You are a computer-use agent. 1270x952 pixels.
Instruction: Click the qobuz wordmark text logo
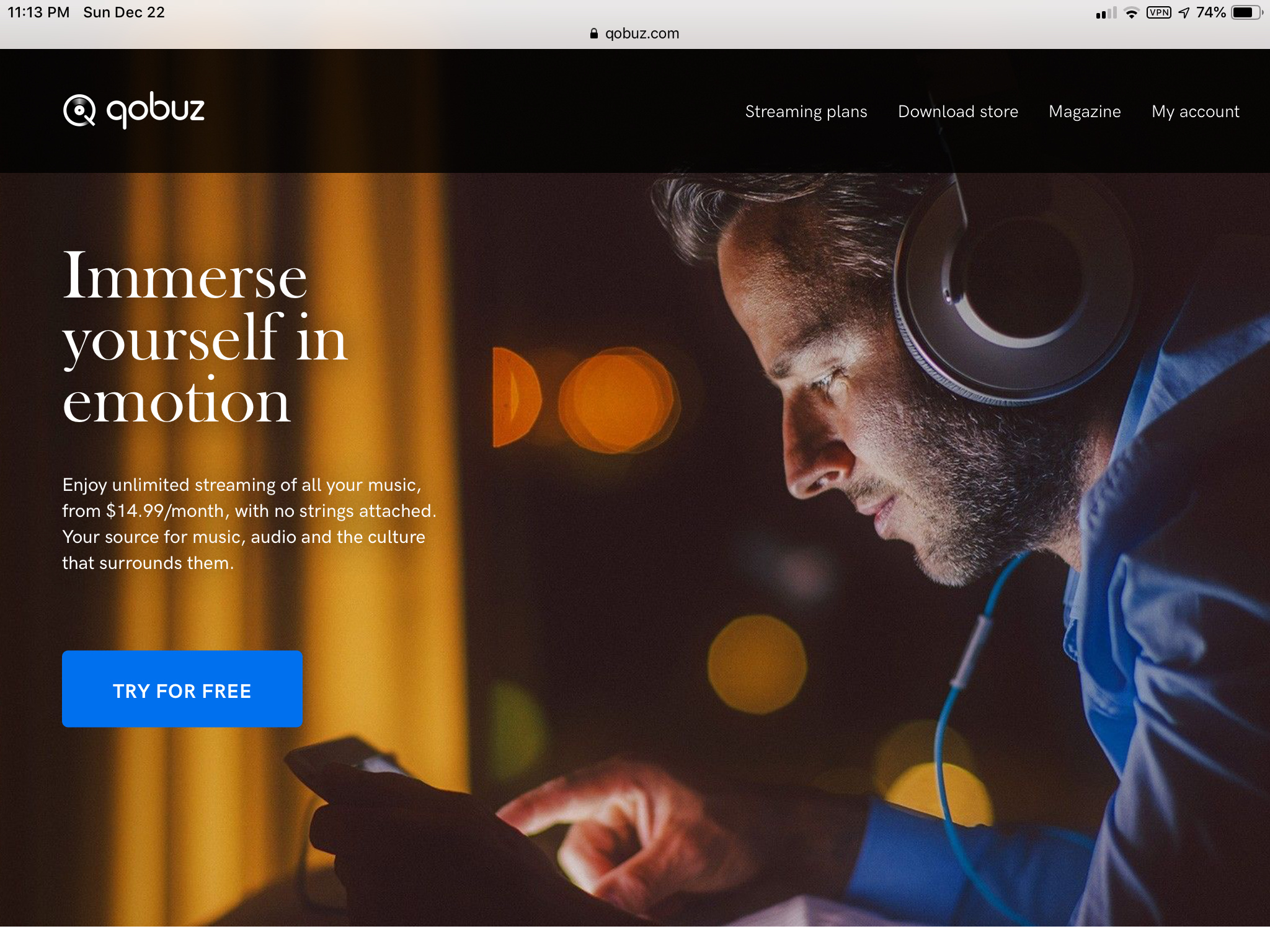(x=155, y=110)
